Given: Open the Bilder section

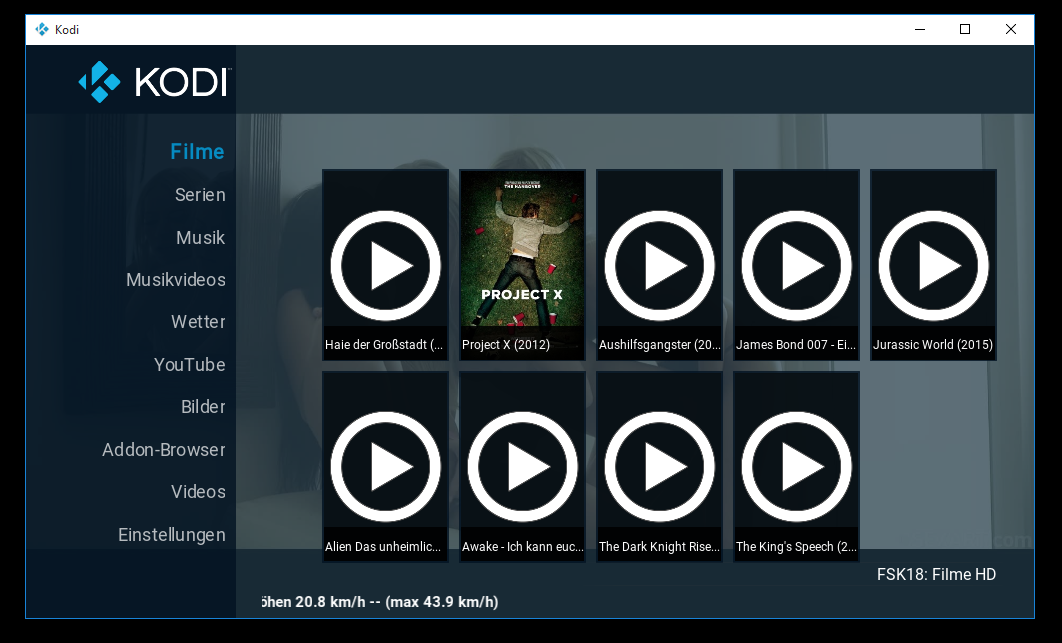Looking at the screenshot, I should (x=203, y=407).
